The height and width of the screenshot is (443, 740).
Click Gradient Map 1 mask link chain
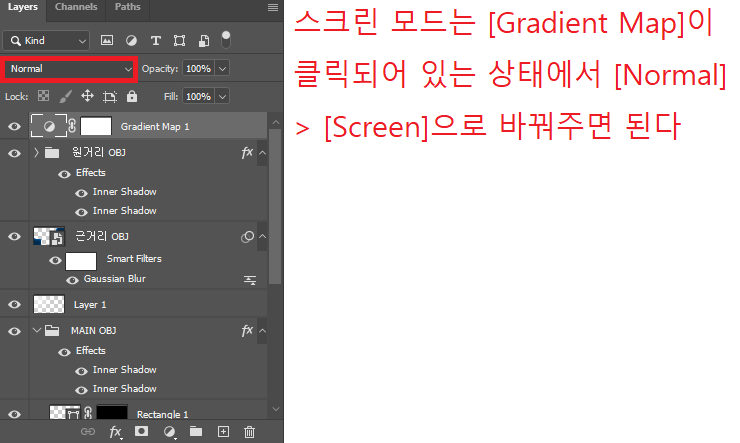point(72,125)
